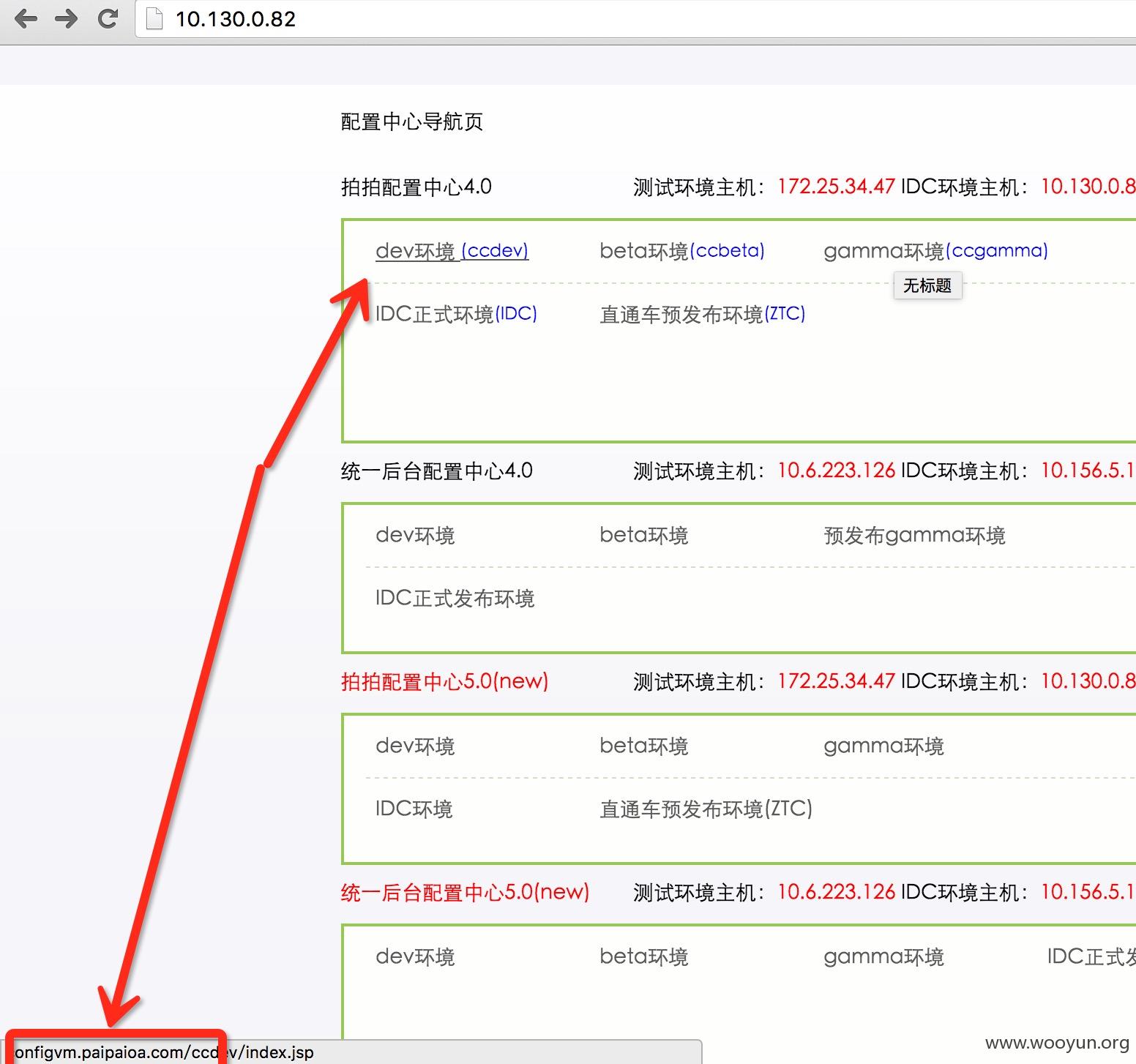
Task: Click test host IP 10.6.223.126 beside 统一后台配置中心5.0(new)
Action: 836,892
